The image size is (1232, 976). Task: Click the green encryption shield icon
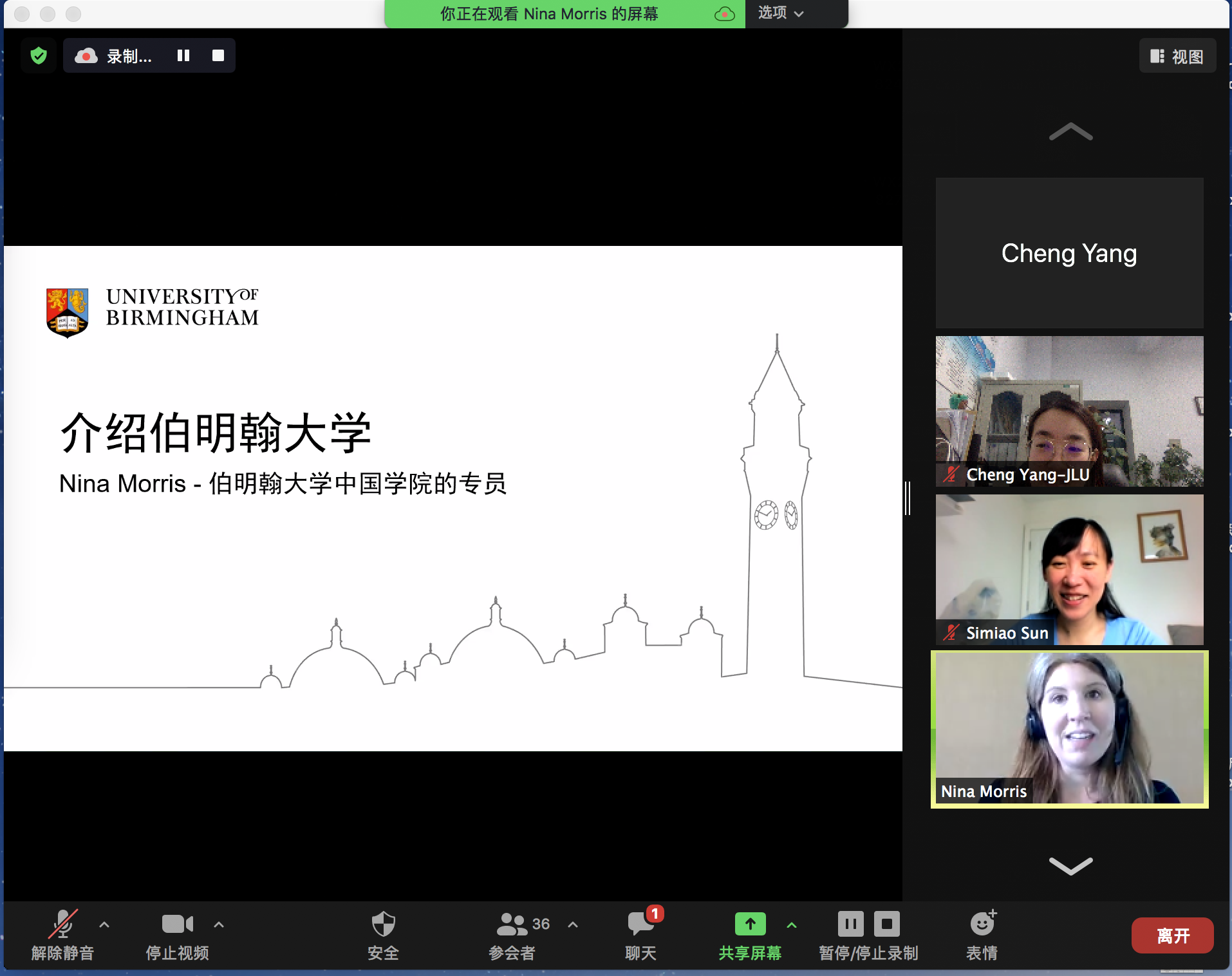[39, 56]
